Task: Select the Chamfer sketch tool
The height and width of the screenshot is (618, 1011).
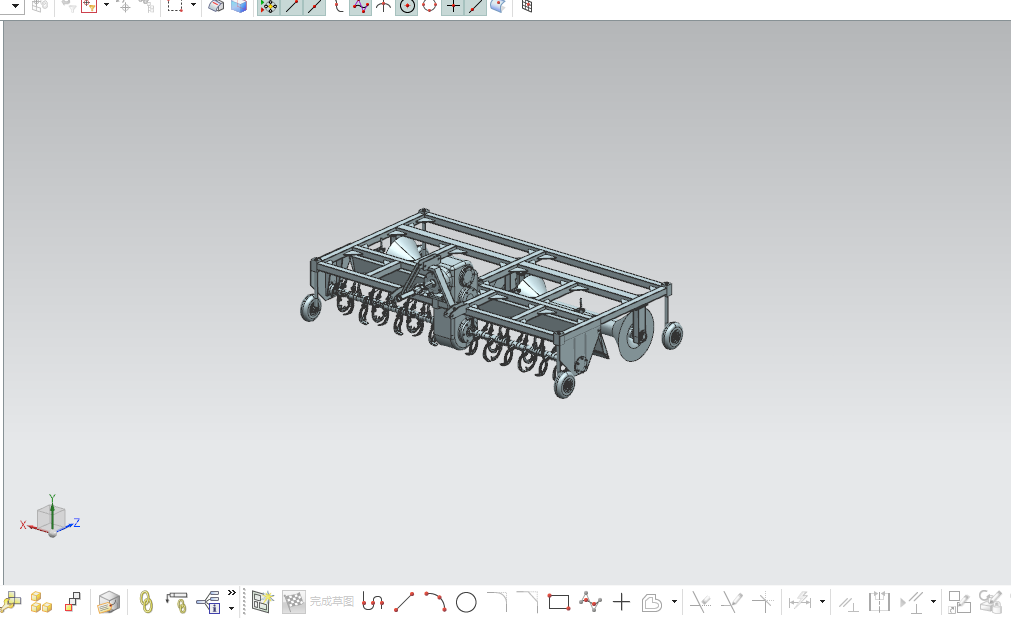Action: 527,603
